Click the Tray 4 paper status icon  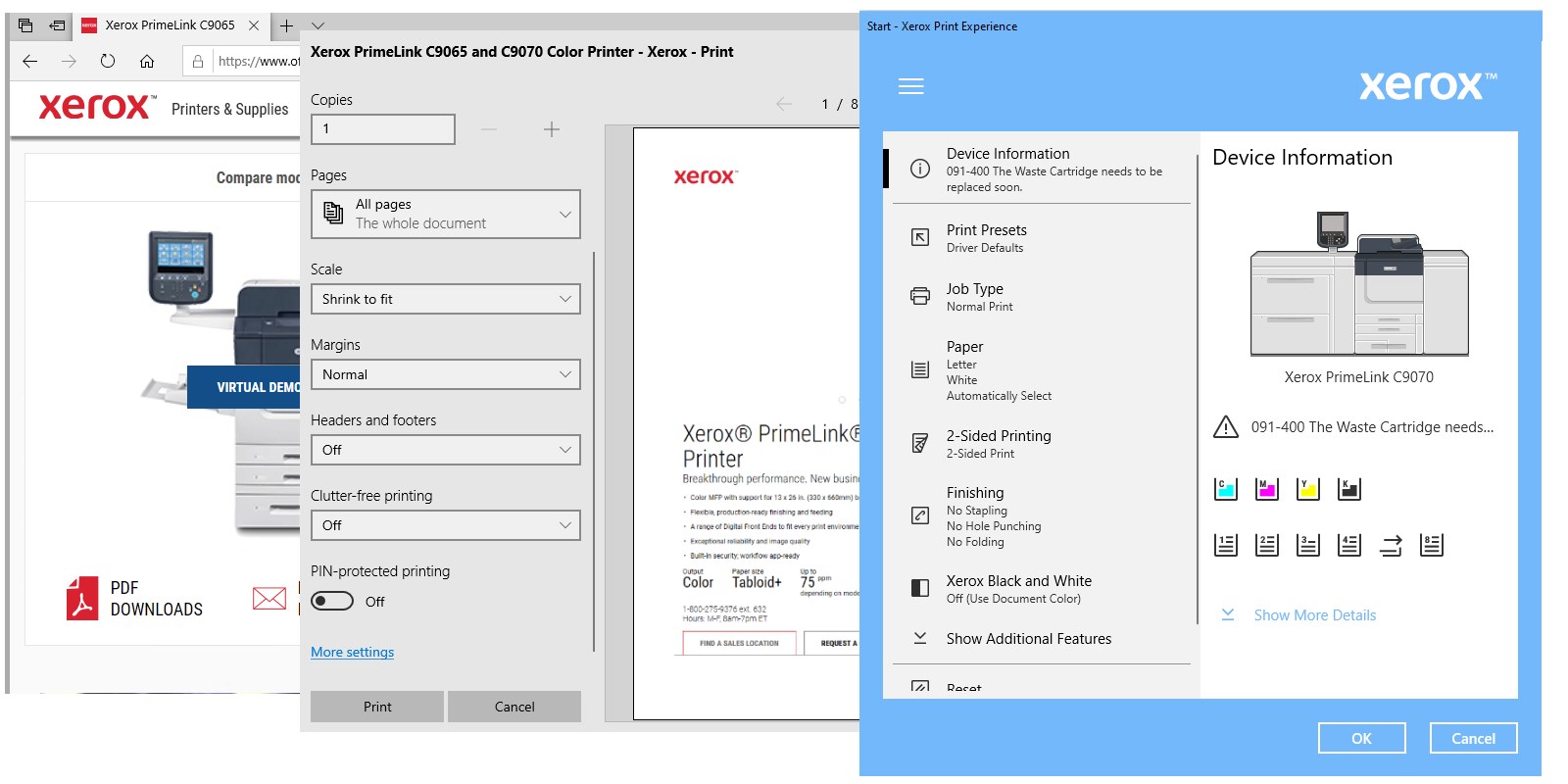pyautogui.click(x=1348, y=545)
